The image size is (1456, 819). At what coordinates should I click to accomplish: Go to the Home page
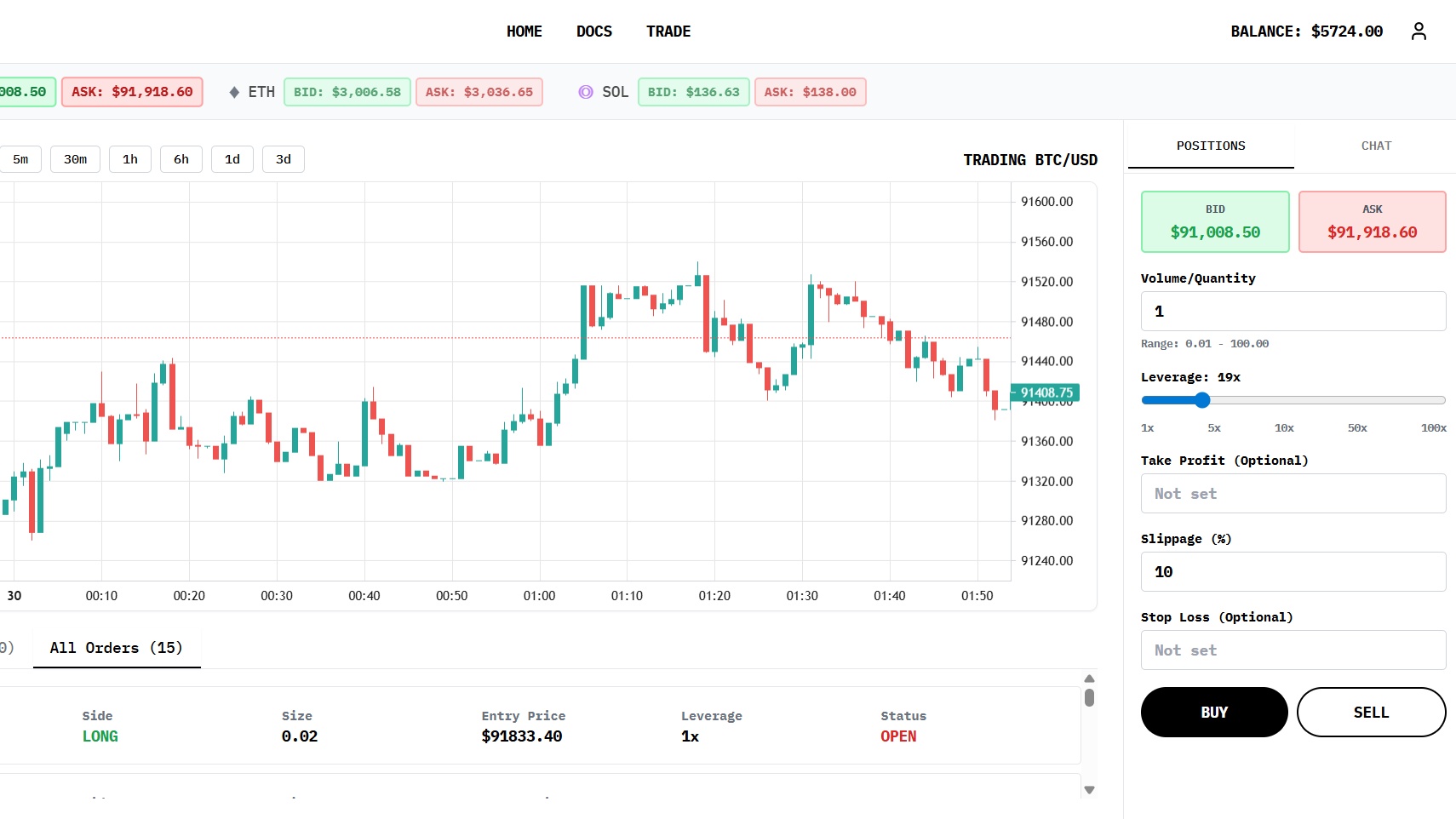pyautogui.click(x=525, y=31)
